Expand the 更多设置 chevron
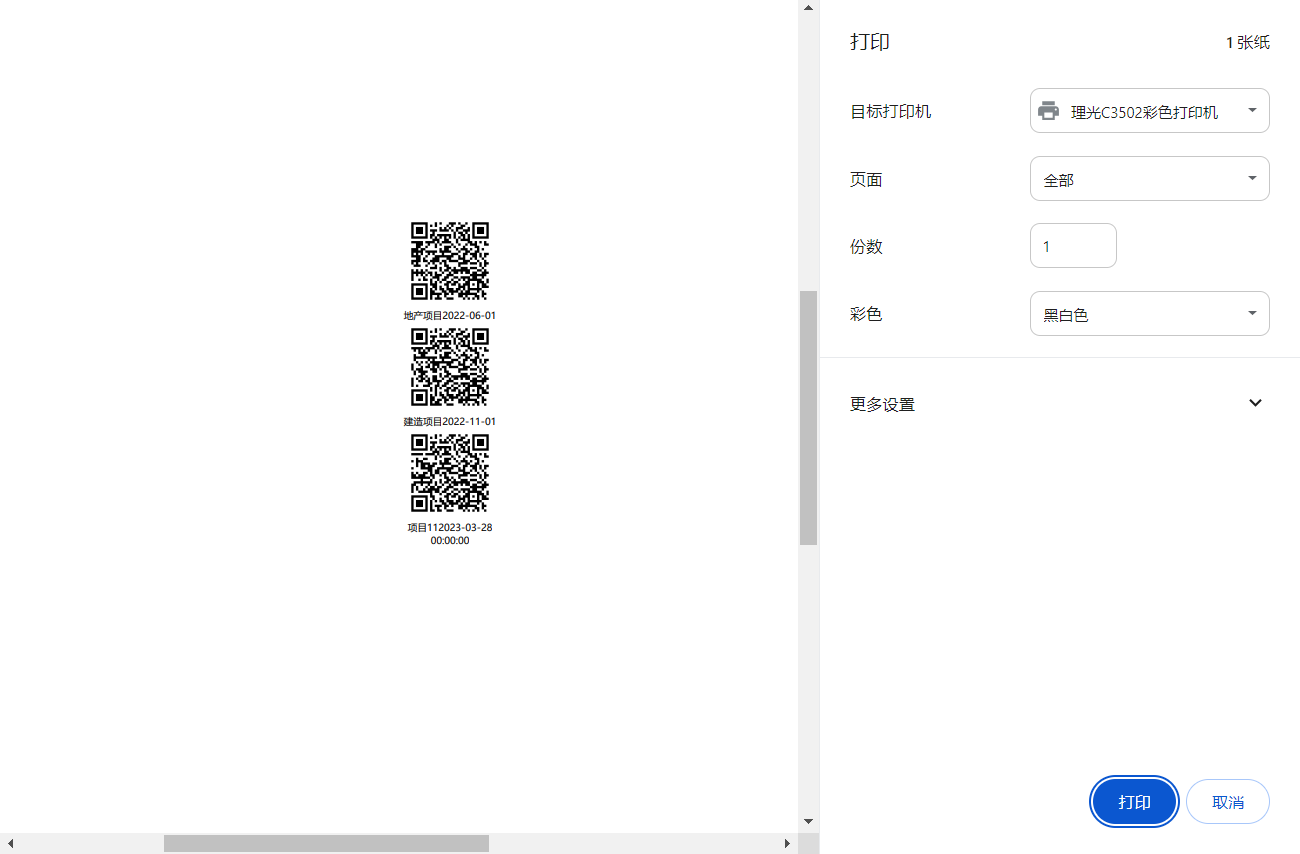Screen dimensions: 1300x854 (1256, 403)
